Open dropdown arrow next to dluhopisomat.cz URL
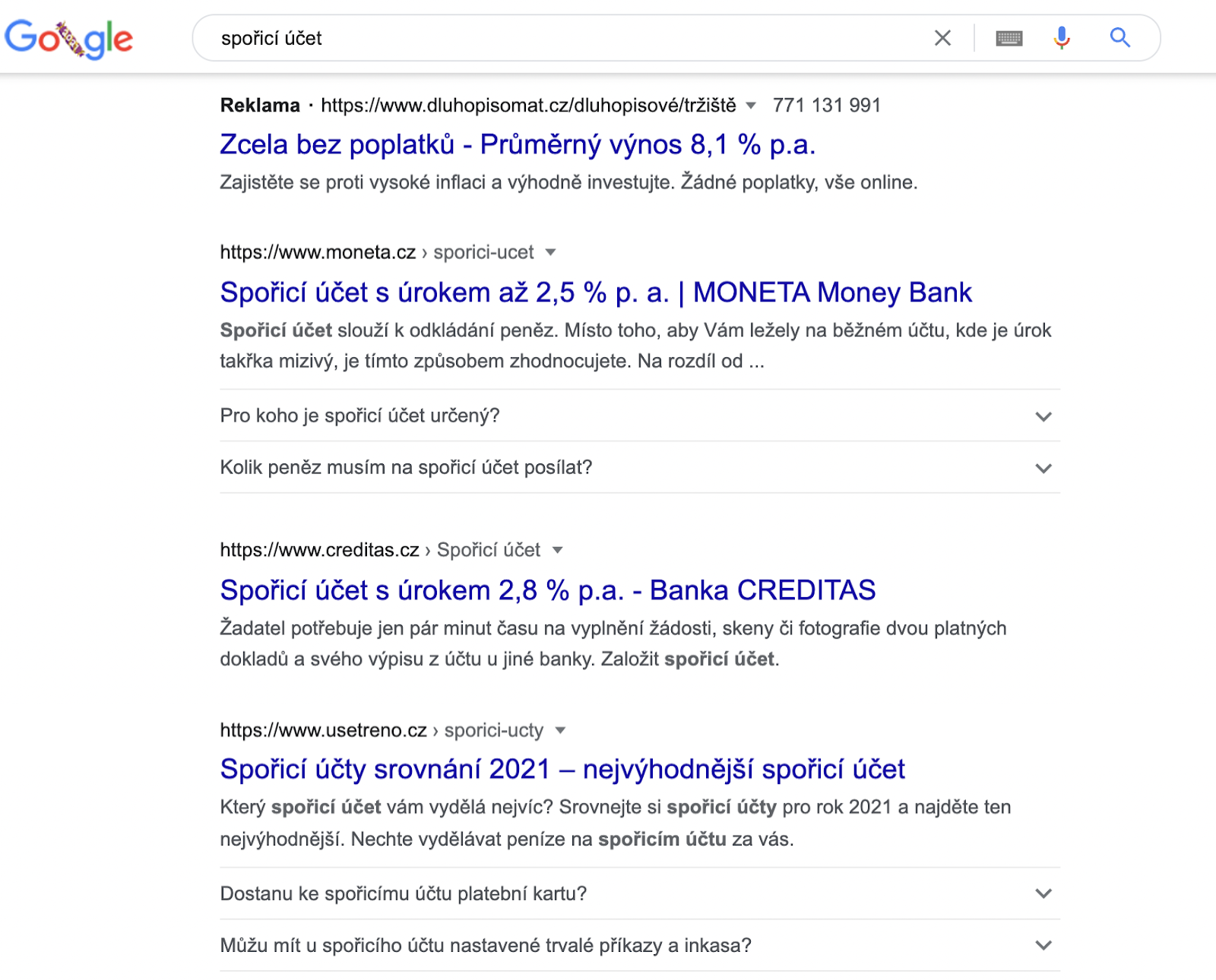The width and height of the screenshot is (1216, 980). tap(751, 106)
